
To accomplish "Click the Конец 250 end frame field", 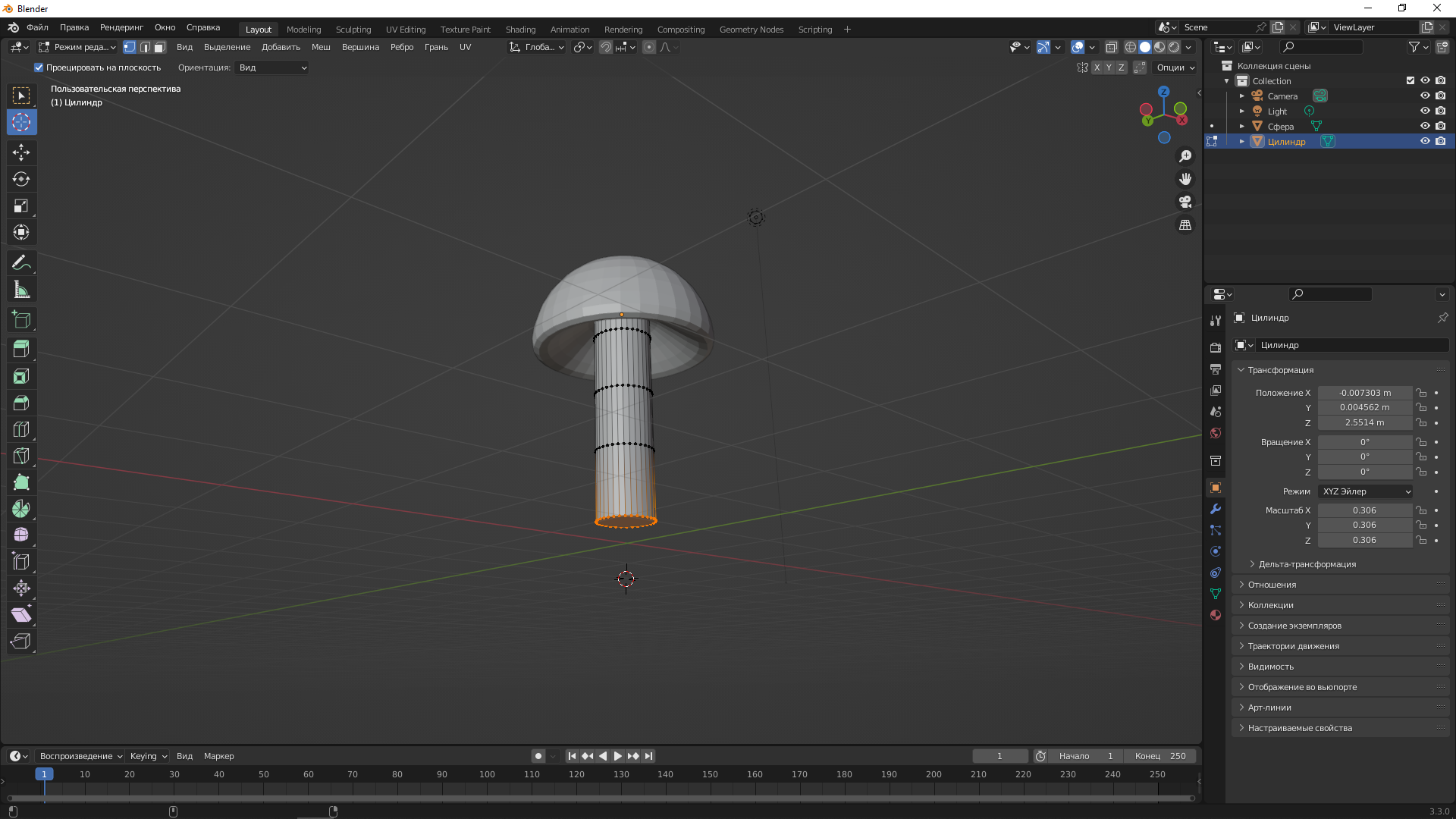I will pos(1161,756).
